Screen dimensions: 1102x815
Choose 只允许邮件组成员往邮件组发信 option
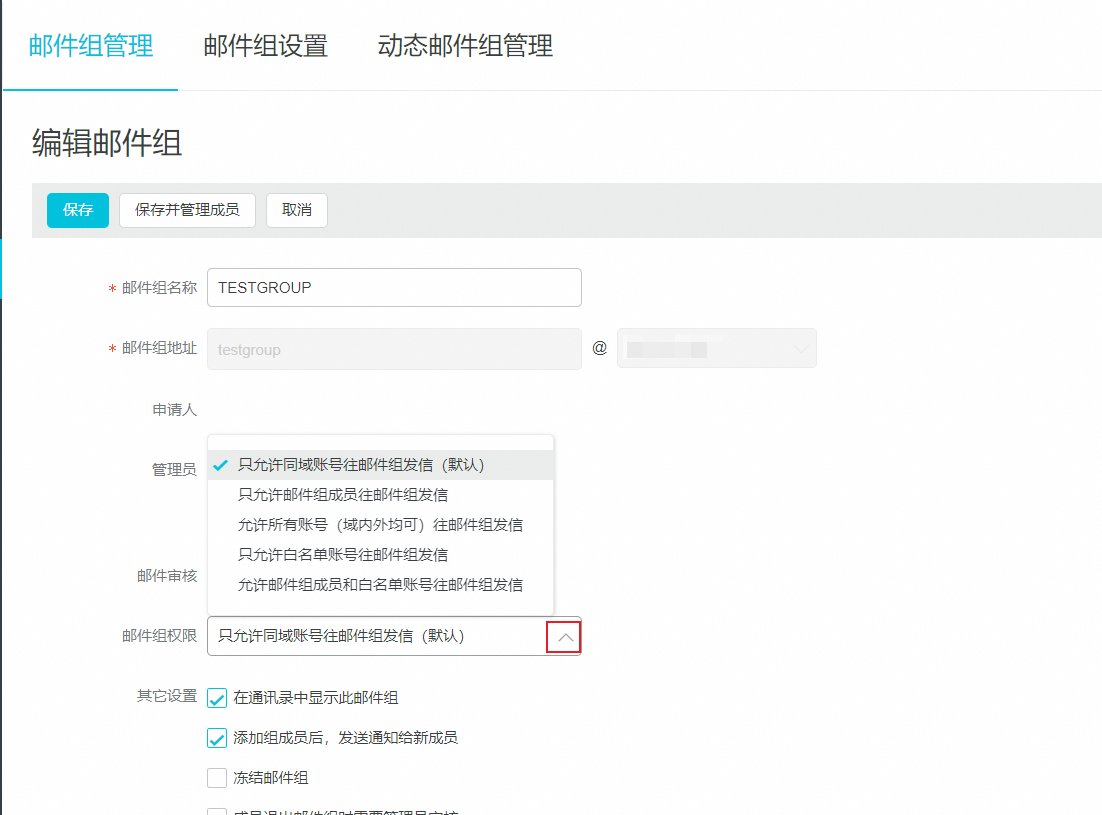(343, 495)
